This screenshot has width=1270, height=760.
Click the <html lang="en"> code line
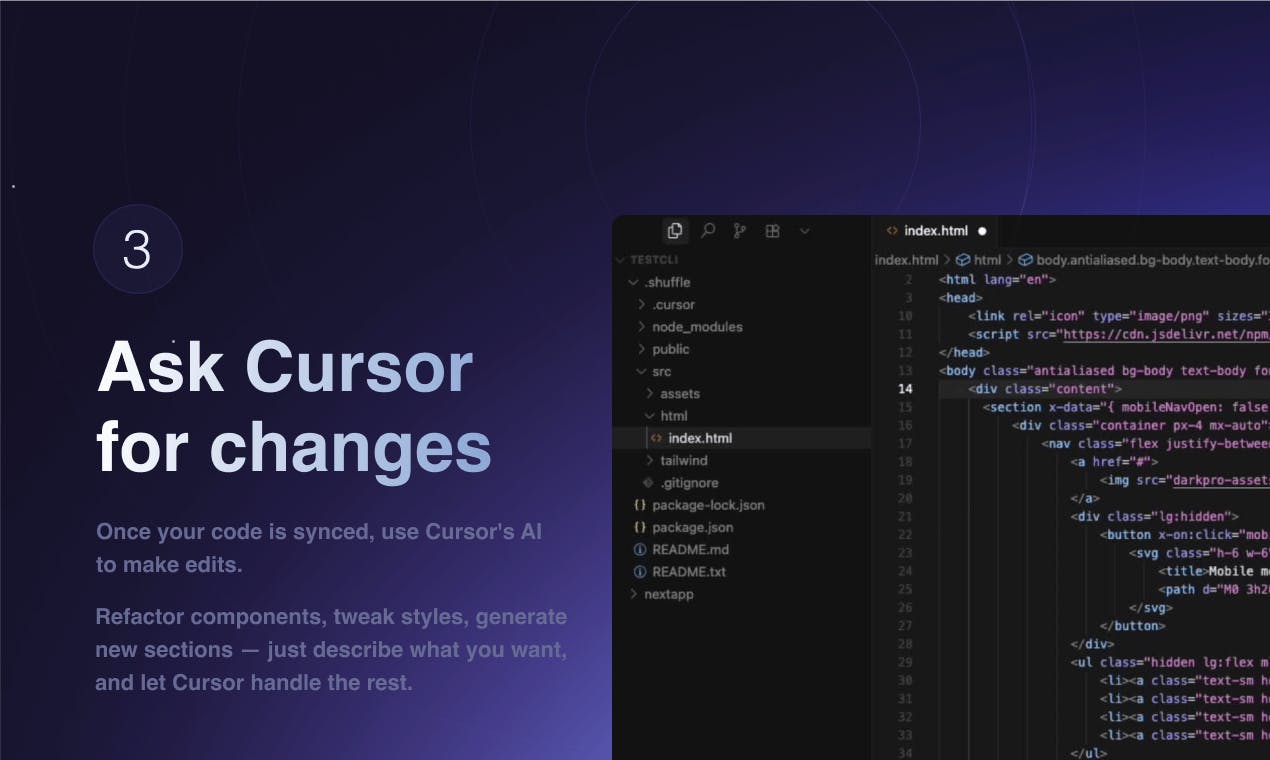click(x=997, y=280)
